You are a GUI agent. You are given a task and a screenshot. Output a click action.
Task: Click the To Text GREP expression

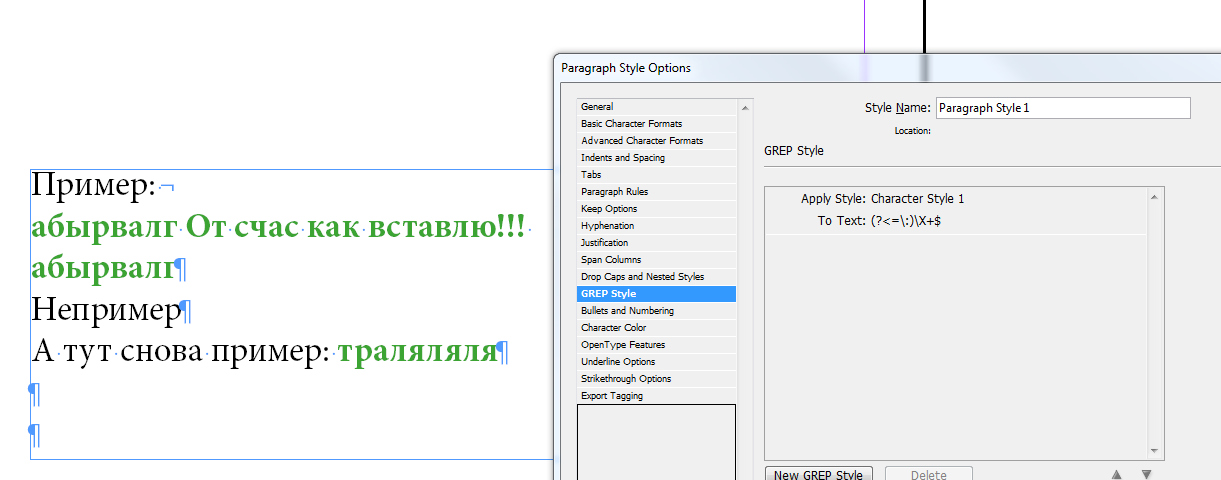point(905,221)
